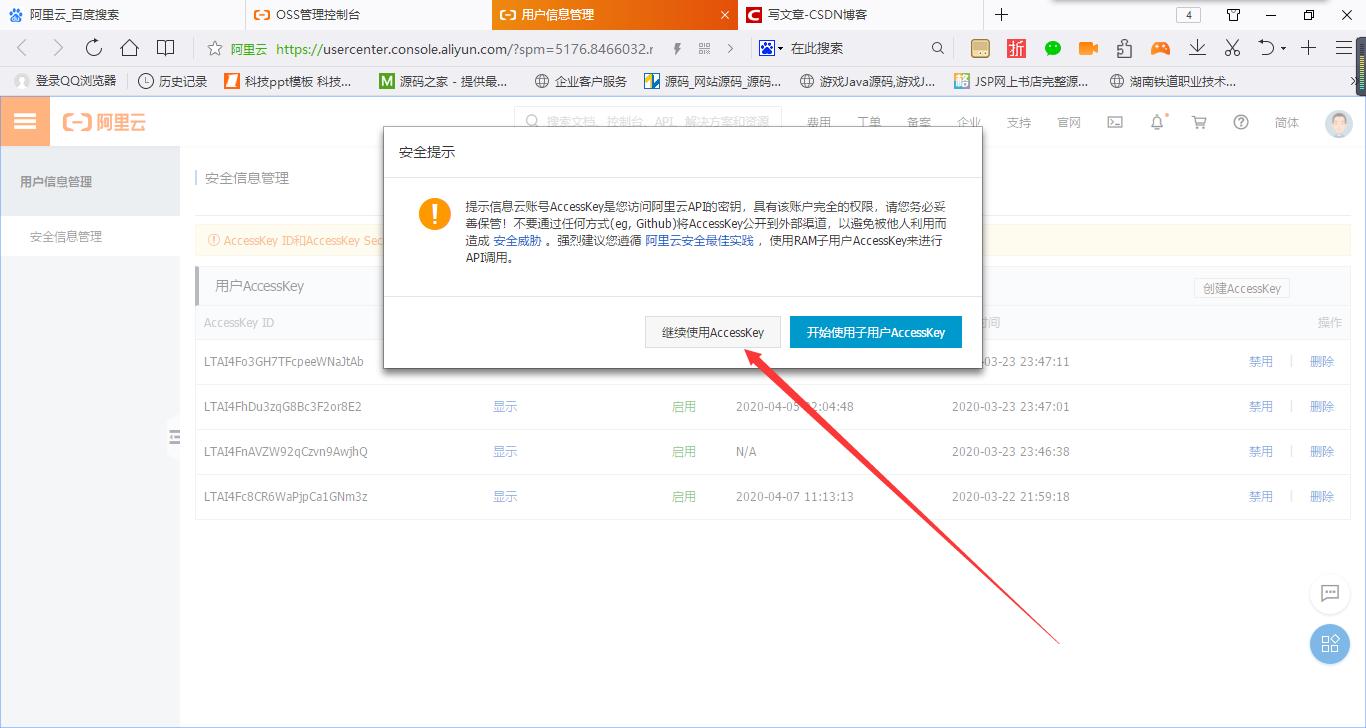This screenshot has width=1366, height=728.
Task: Delete key LTAI4Fo3GH7TFcpeeWNaJtAb via 删除
Action: tap(1322, 362)
